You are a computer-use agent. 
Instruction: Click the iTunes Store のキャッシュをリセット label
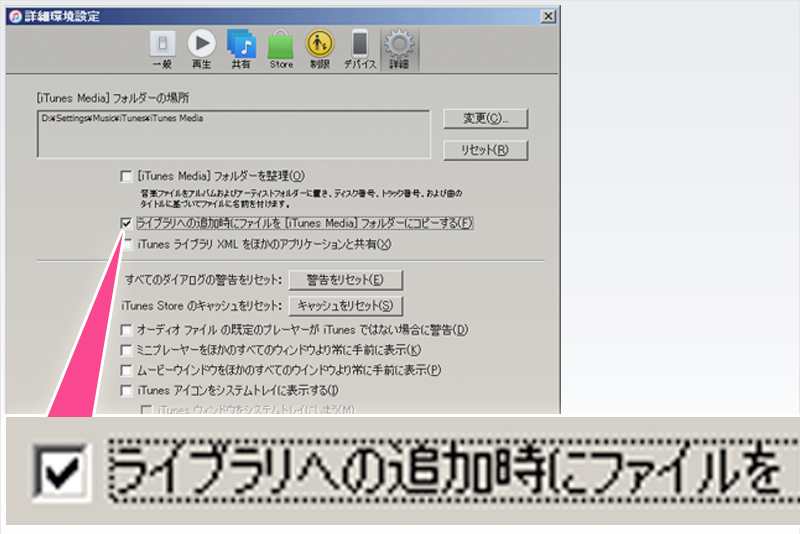click(202, 306)
